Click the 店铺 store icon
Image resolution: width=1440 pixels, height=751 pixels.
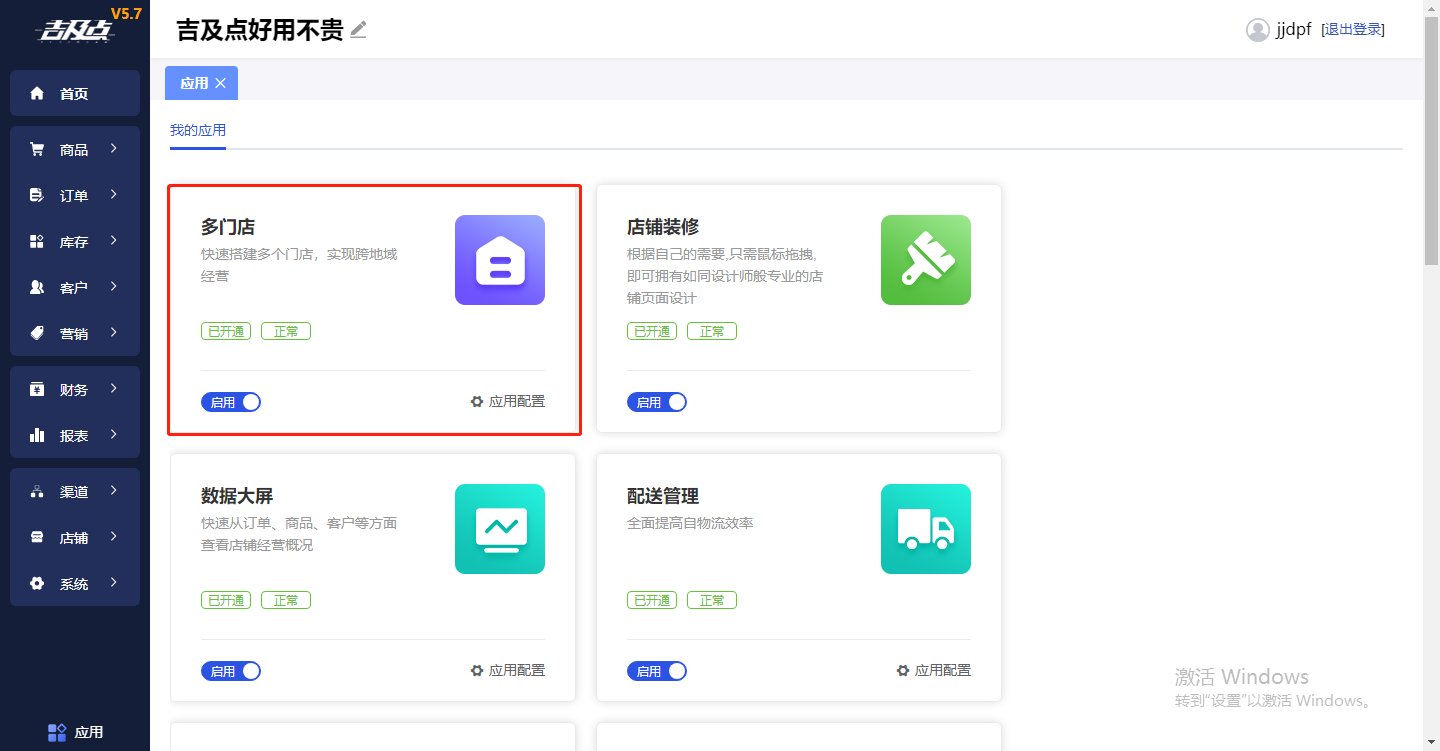point(37,537)
